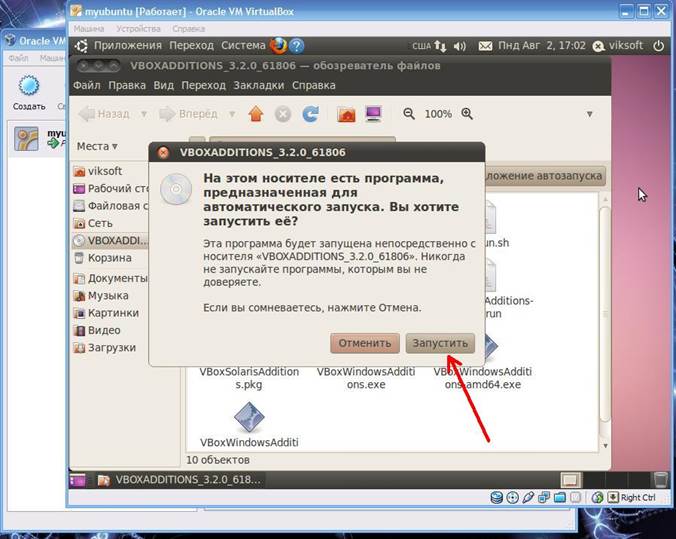Select Видео in the sidebar

pos(110,330)
